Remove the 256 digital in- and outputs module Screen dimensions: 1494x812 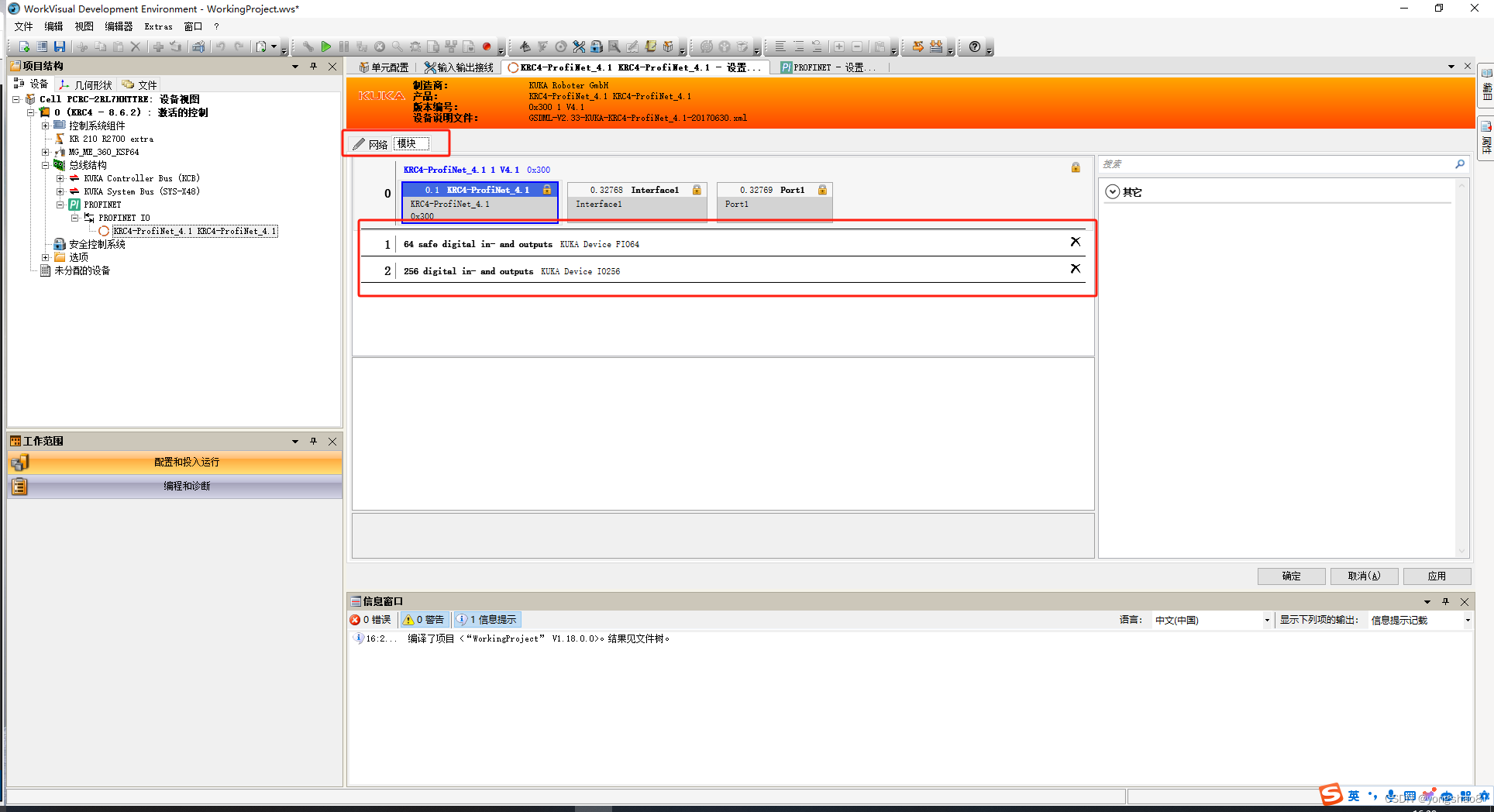(1075, 269)
